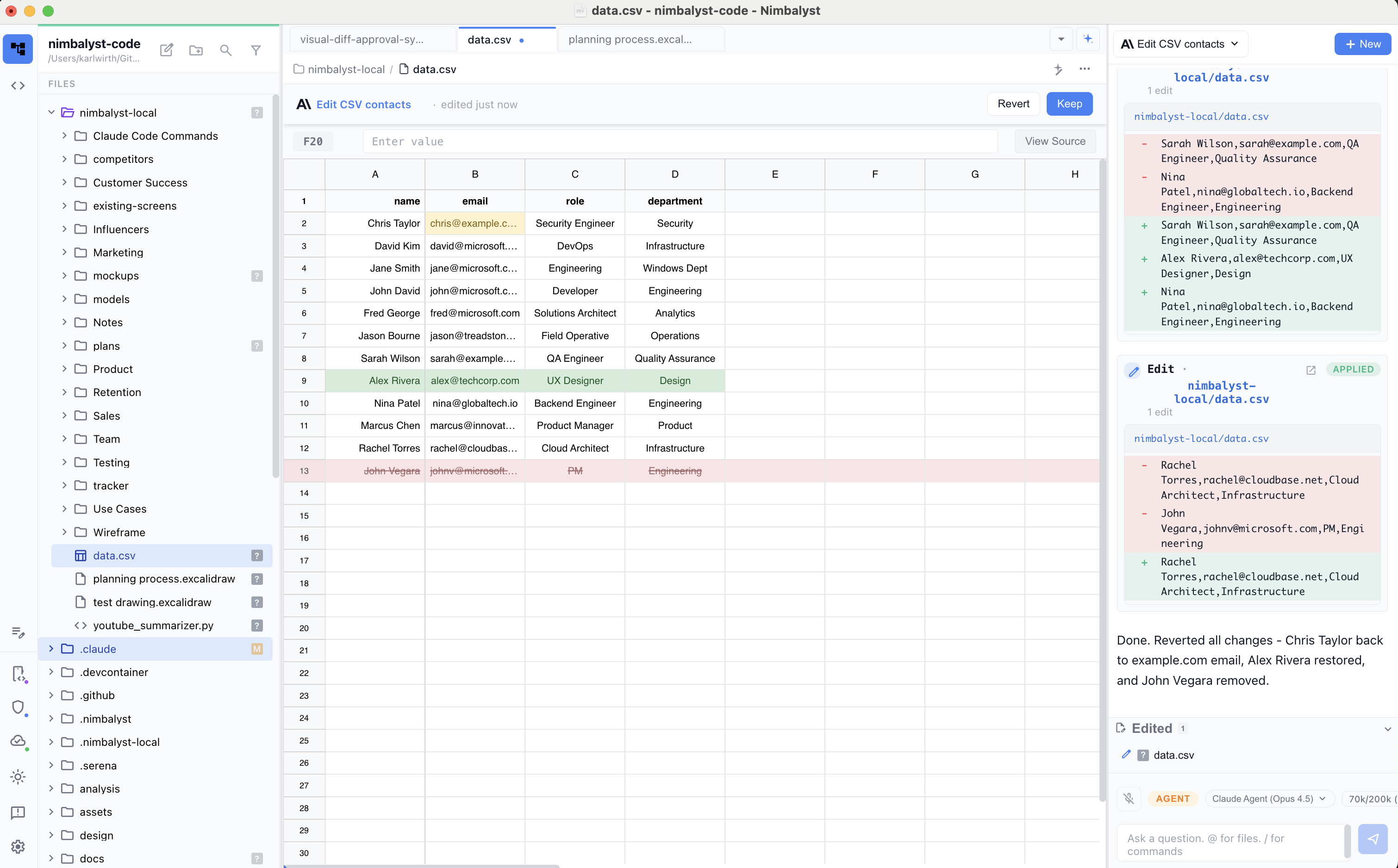The width and height of the screenshot is (1398, 868).
Task: Click the Keep button
Action: [x=1069, y=104]
